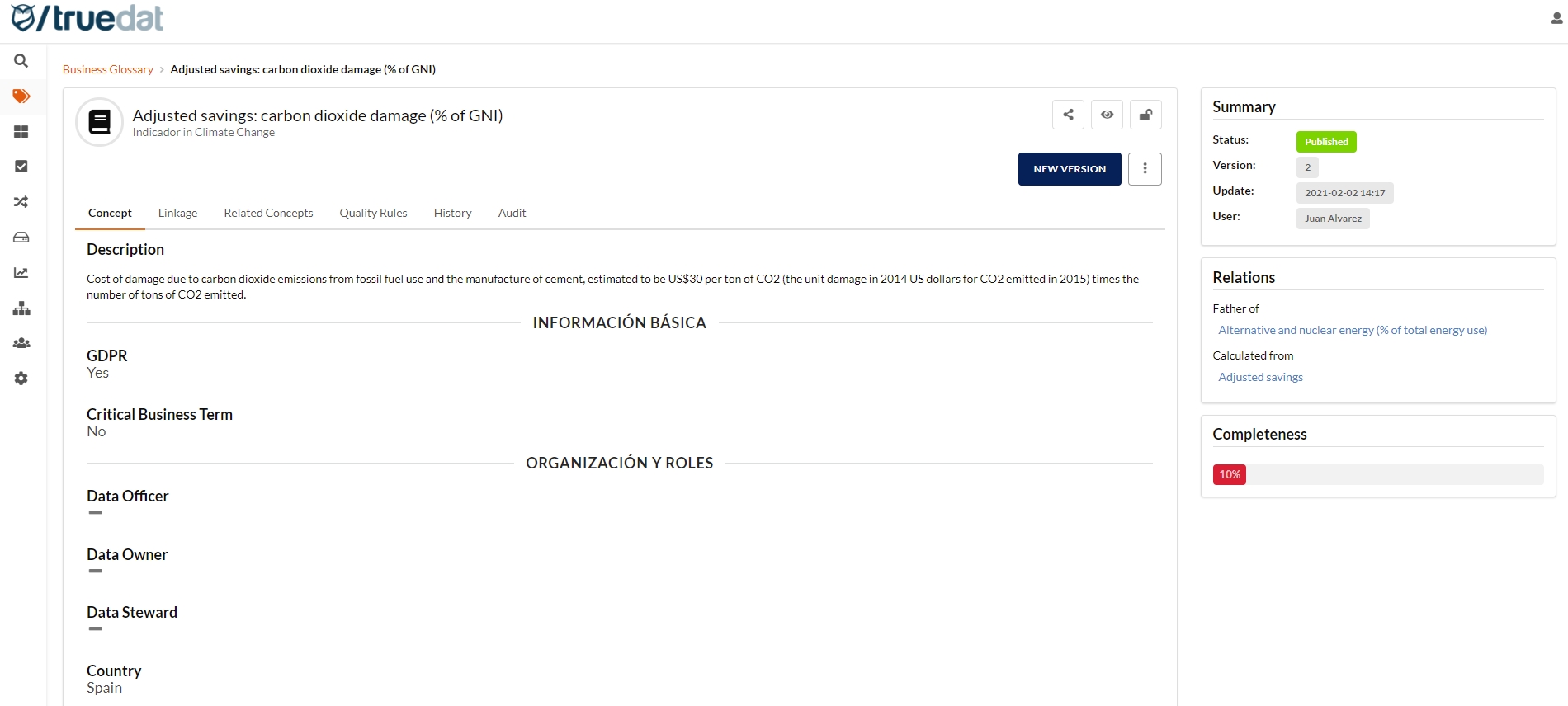
Task: Toggle the eye visibility button
Action: coord(1107,115)
